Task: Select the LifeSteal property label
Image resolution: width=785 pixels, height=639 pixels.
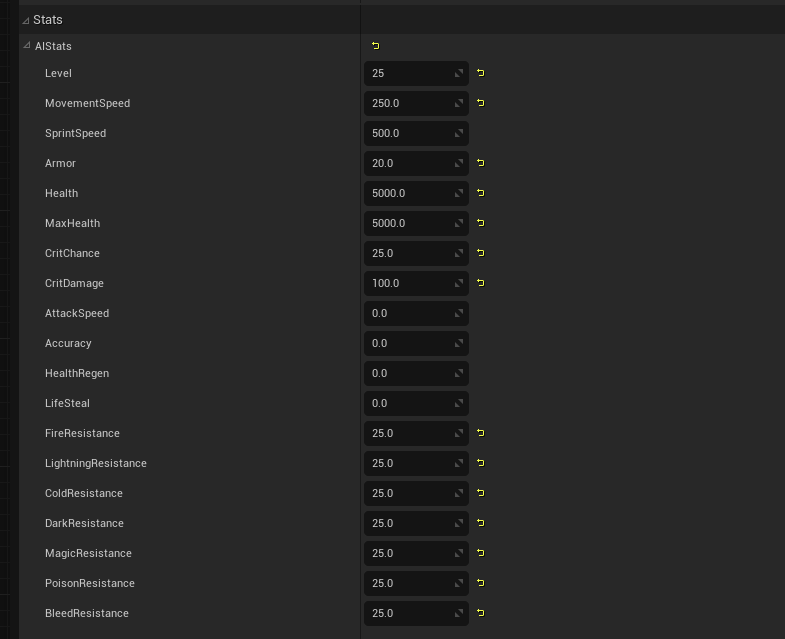Action: pos(67,404)
